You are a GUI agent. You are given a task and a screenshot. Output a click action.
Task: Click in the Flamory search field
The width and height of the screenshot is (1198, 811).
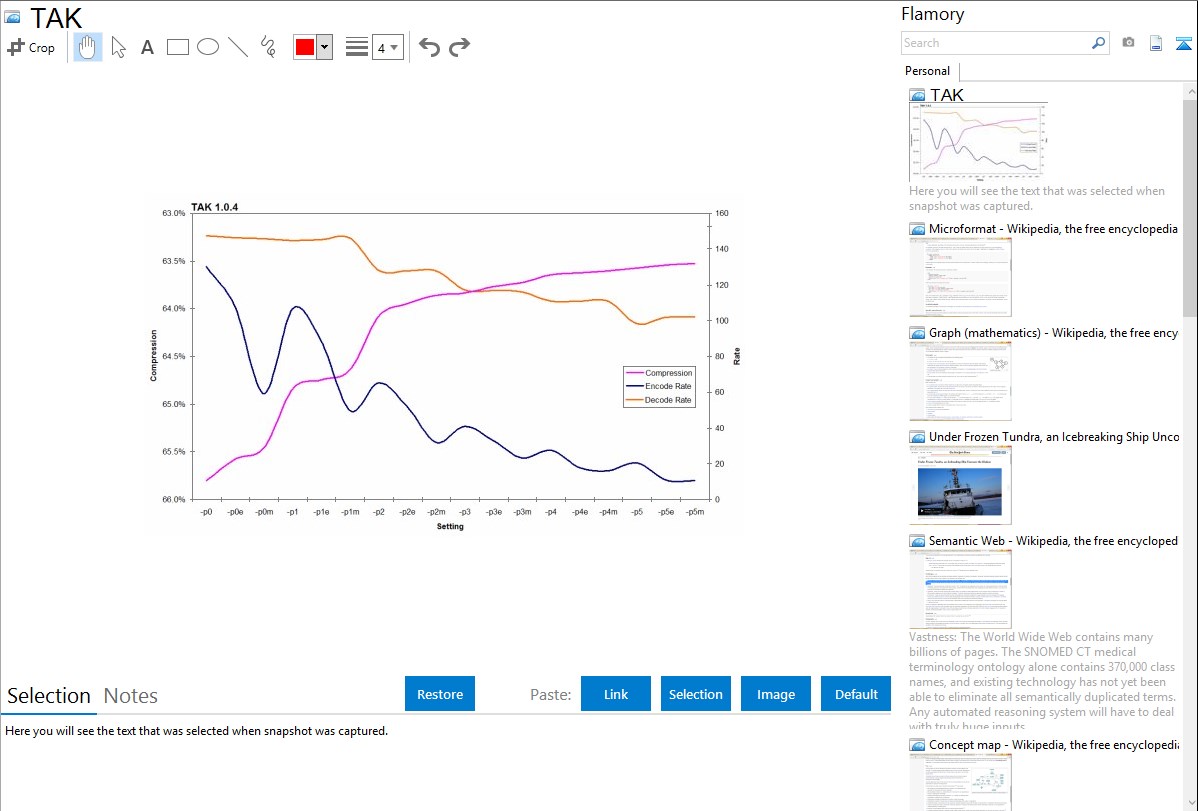coord(996,43)
